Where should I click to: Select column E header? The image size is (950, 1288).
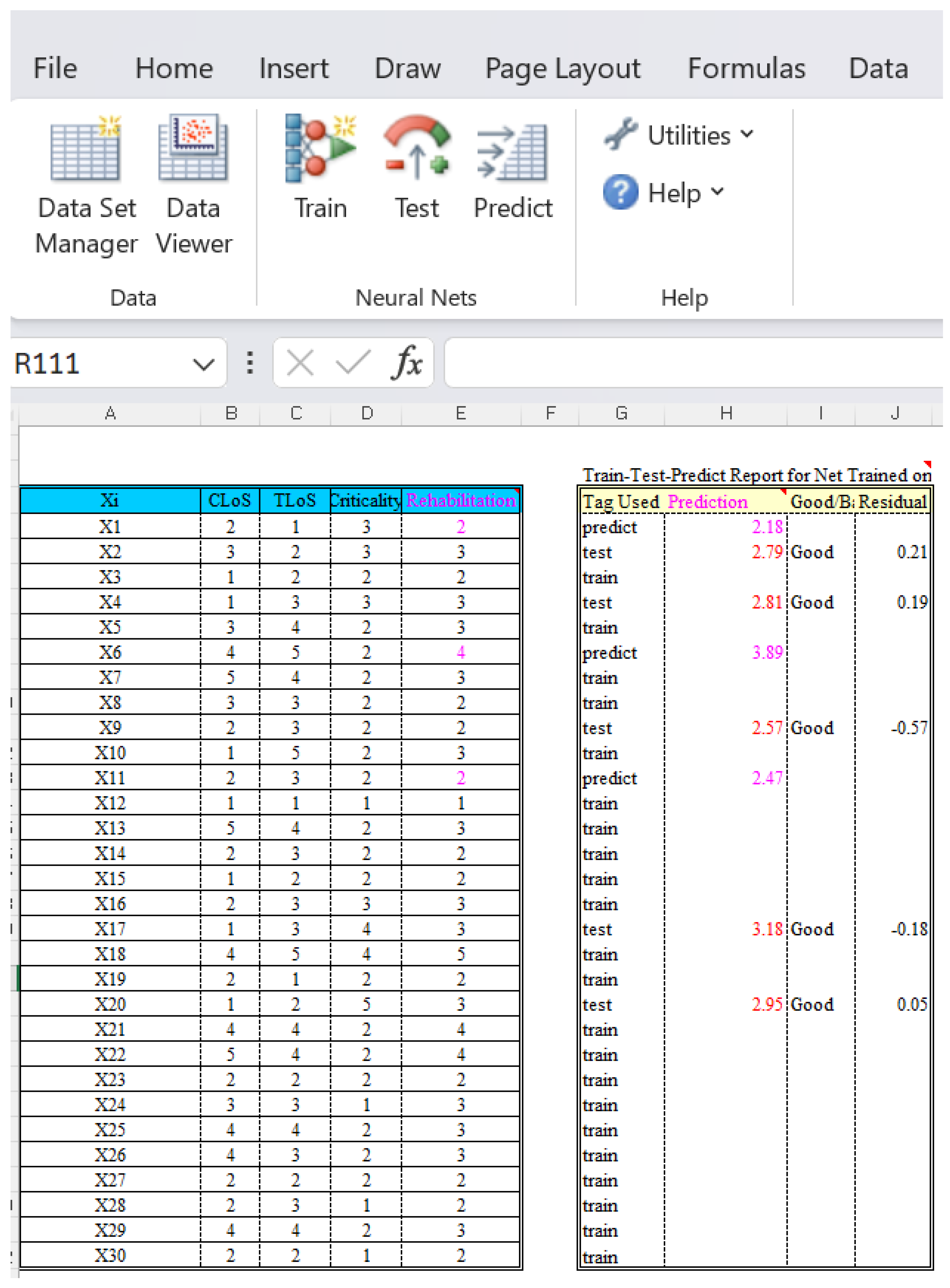click(461, 413)
